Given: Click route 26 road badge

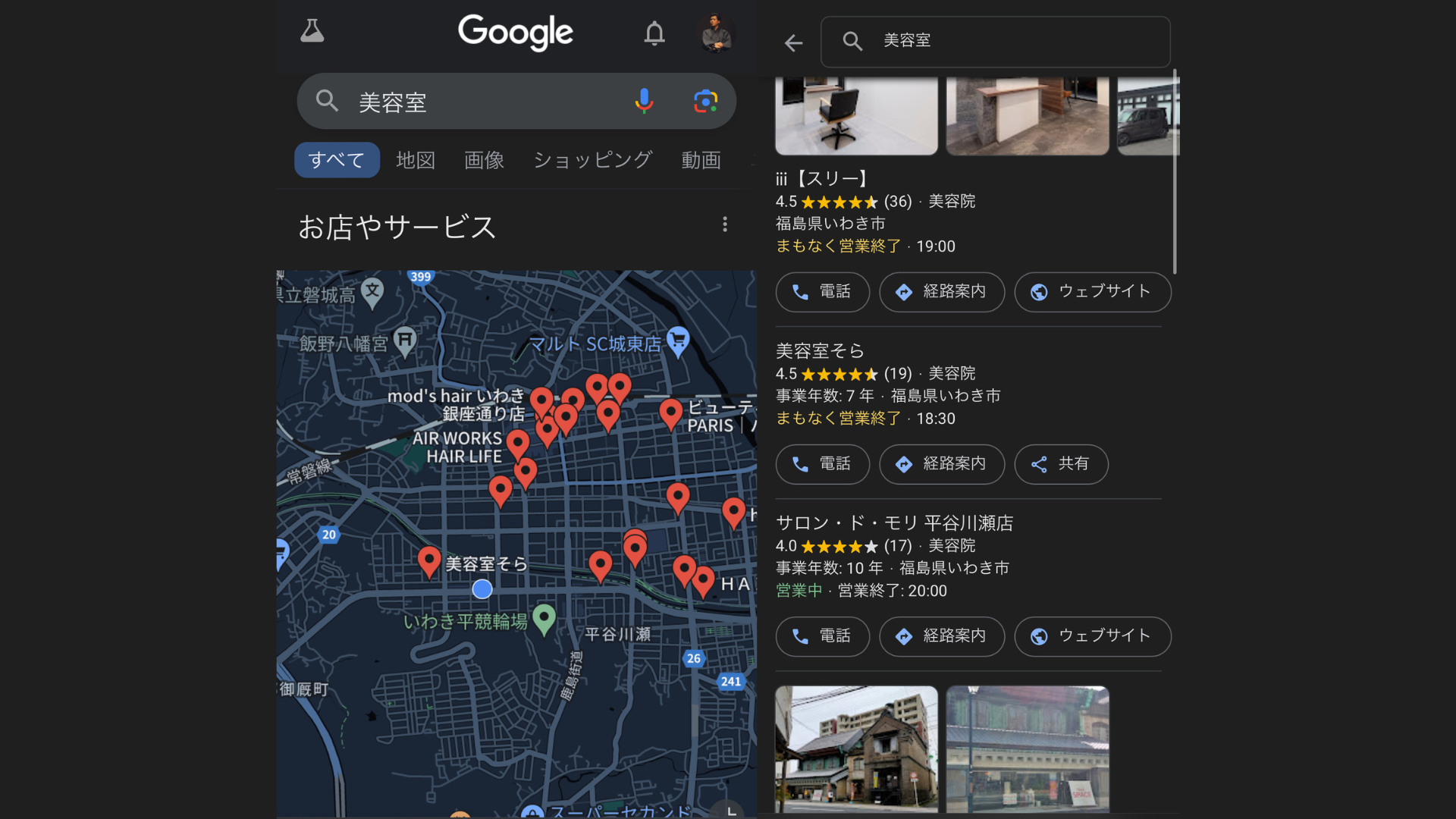Looking at the screenshot, I should pyautogui.click(x=693, y=658).
